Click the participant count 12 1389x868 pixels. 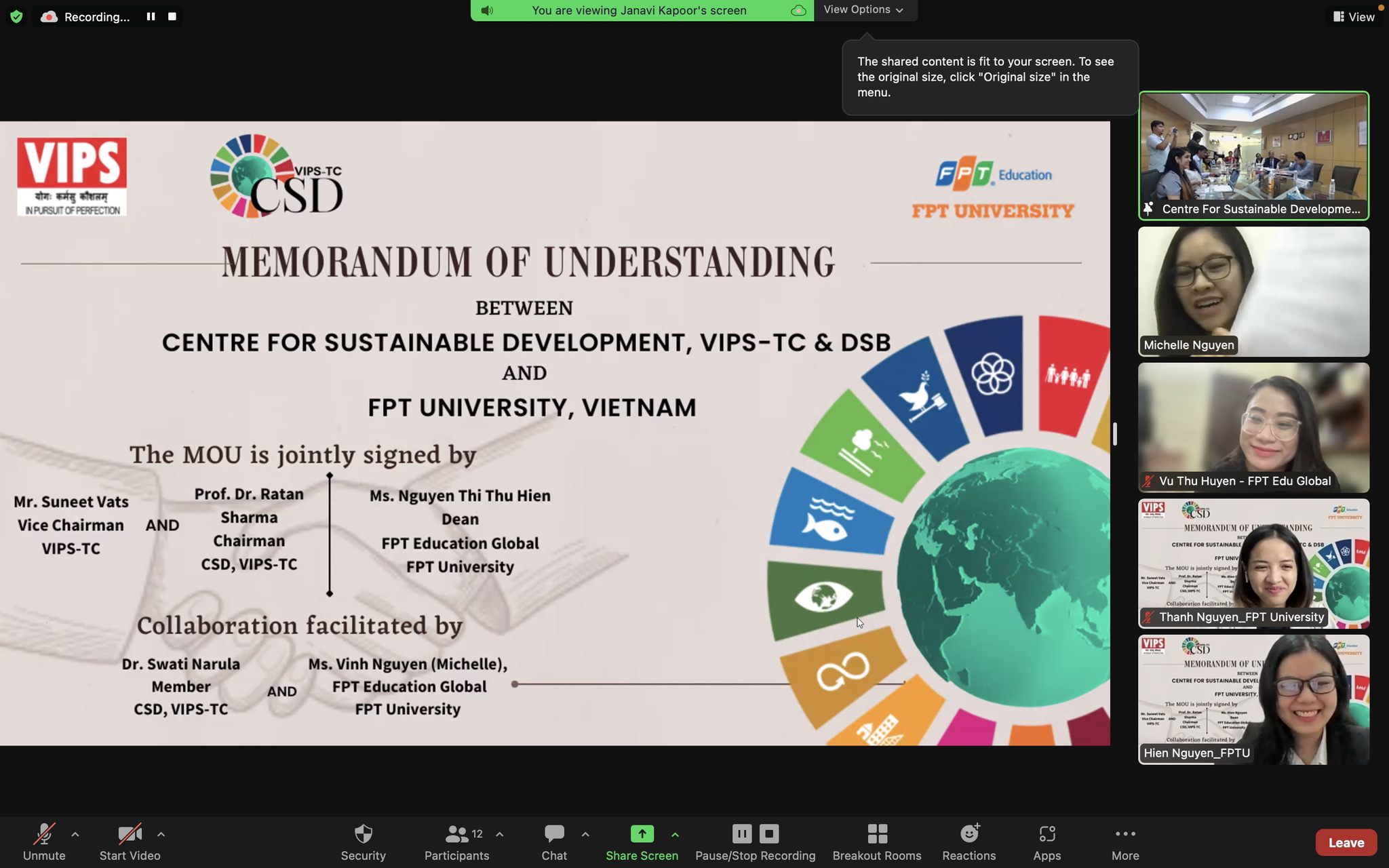(477, 834)
